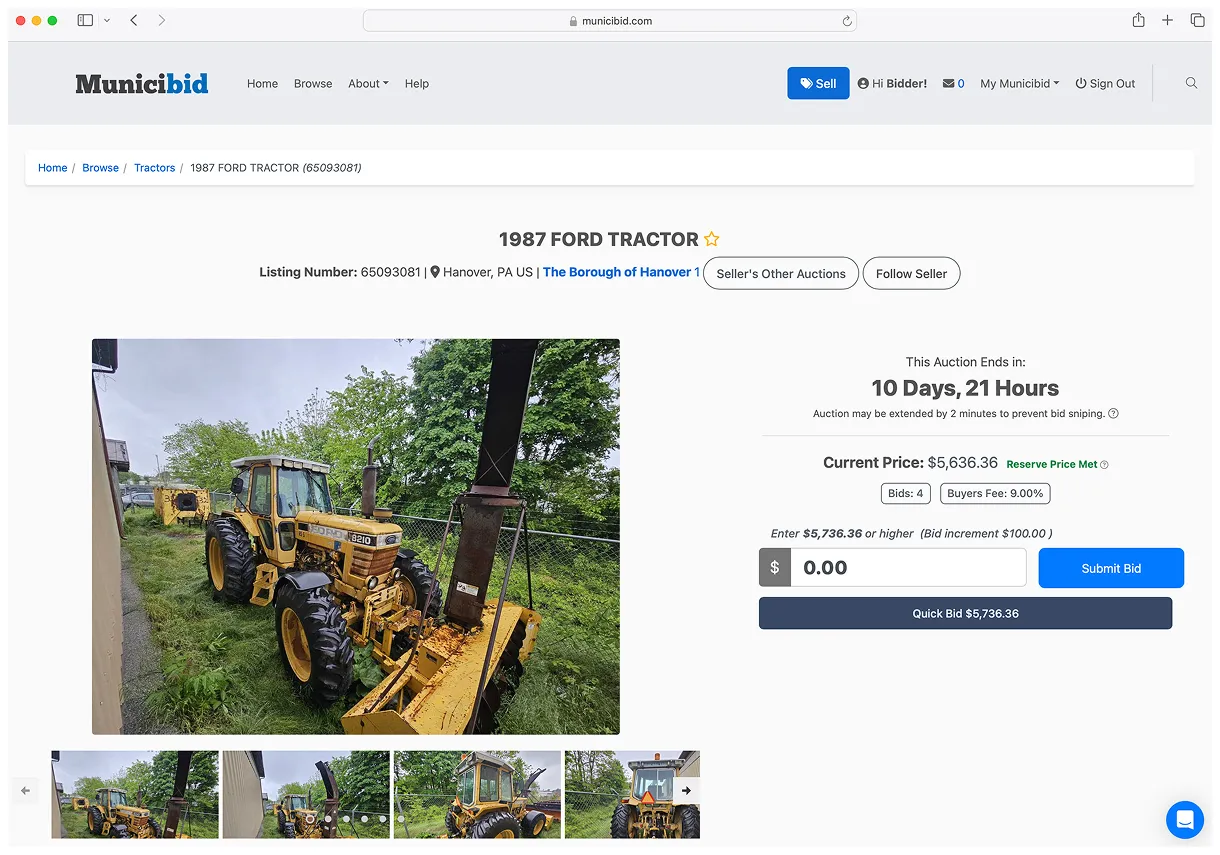Viewport: 1220px width, 855px height.
Task: Click the next thumbnails arrow
Action: point(686,790)
